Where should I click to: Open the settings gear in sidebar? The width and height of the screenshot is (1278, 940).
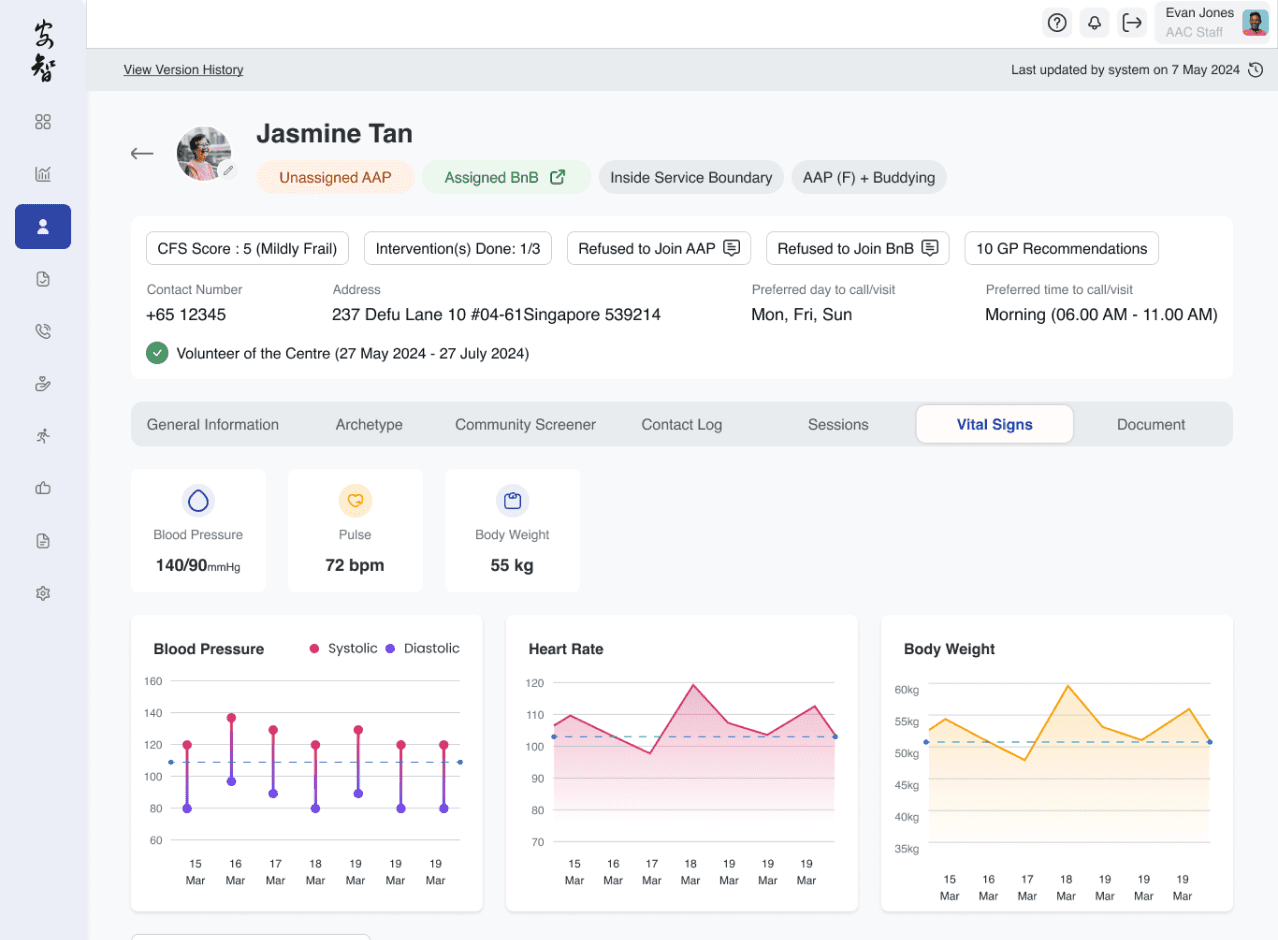[x=43, y=593]
